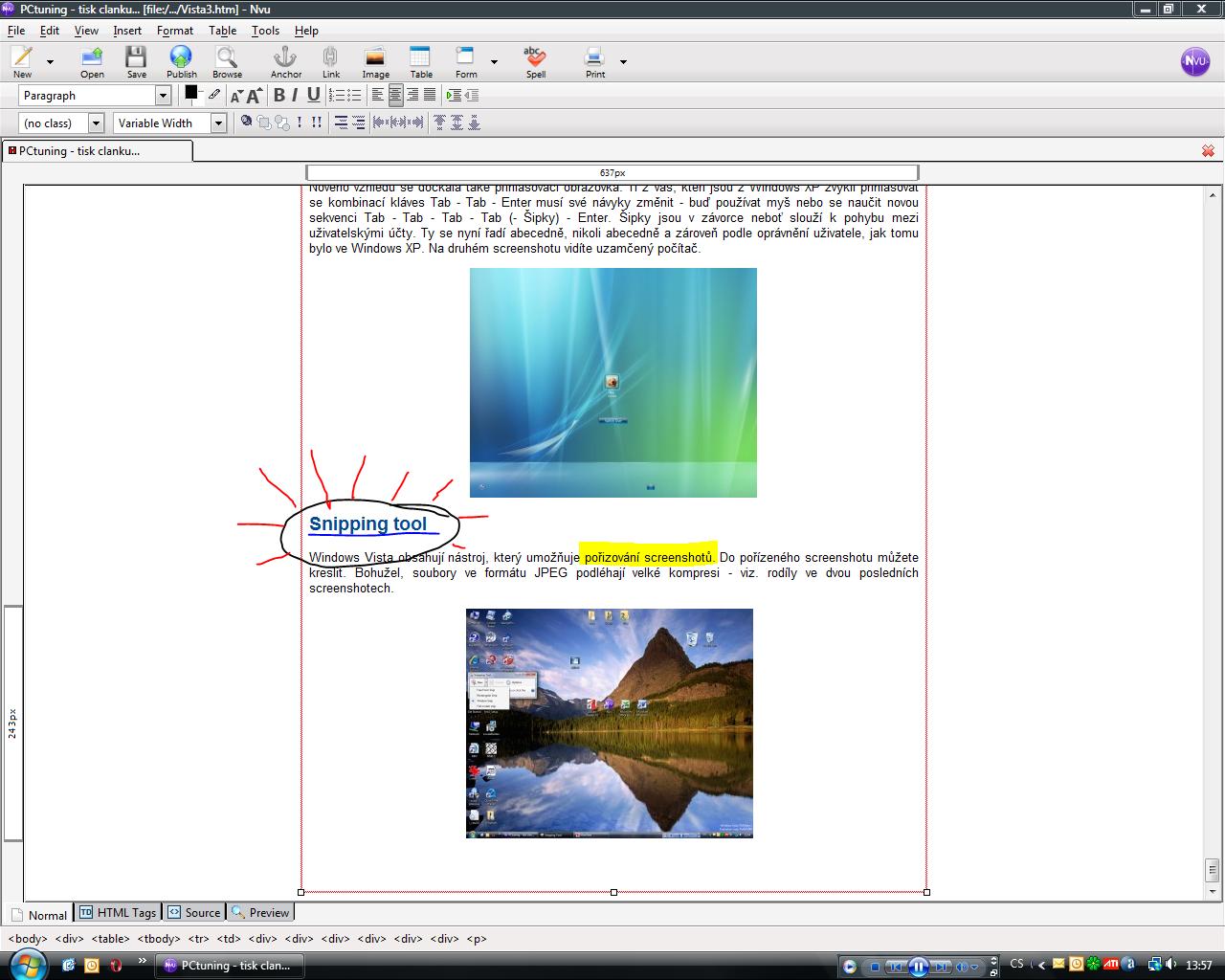The width and height of the screenshot is (1225, 980).
Task: Open the Windows Start orb
Action: 27,964
